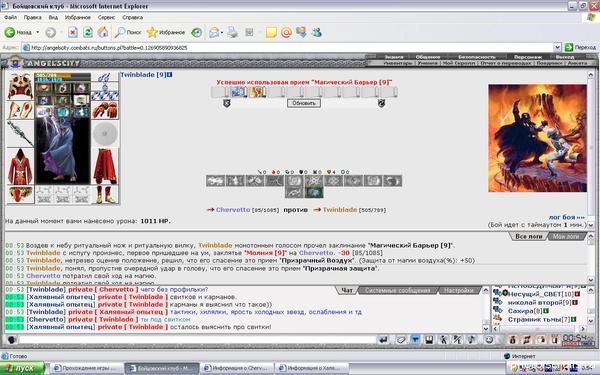600x375 pixels.
Task: Open the Сервис menu
Action: [x=106, y=17]
